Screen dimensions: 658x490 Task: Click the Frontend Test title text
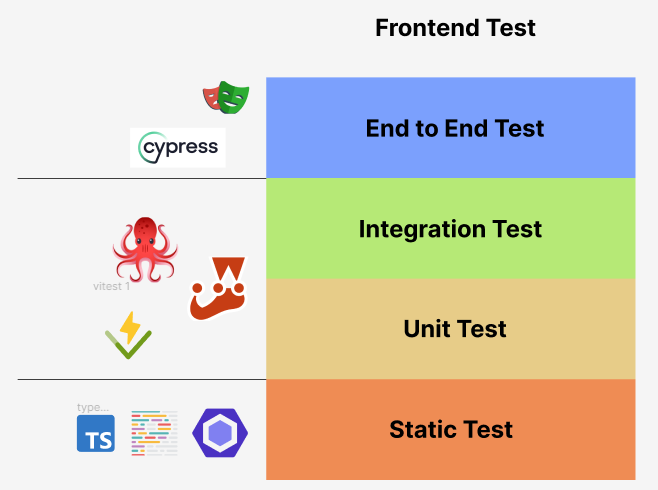pyautogui.click(x=455, y=28)
